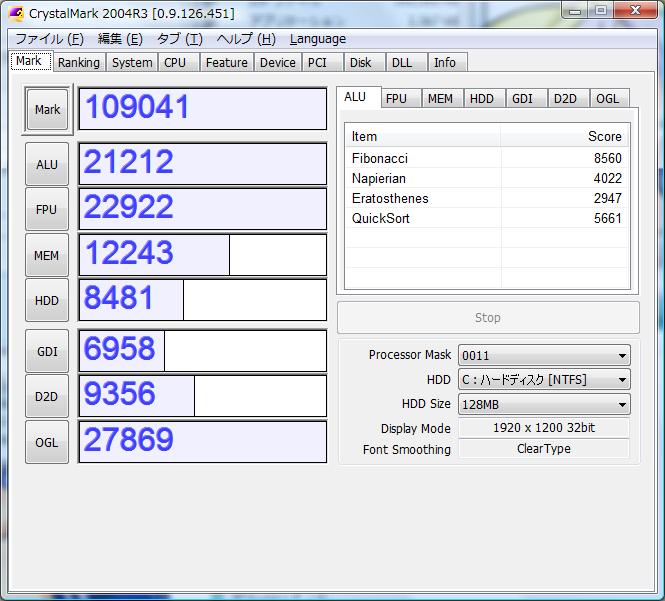The width and height of the screenshot is (665, 601).
Task: Switch to the Device tab
Action: (278, 63)
